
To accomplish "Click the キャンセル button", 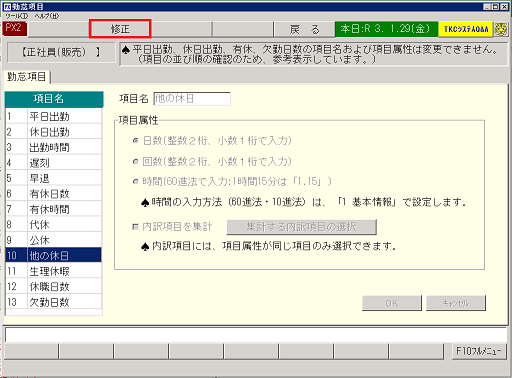I will [x=456, y=303].
